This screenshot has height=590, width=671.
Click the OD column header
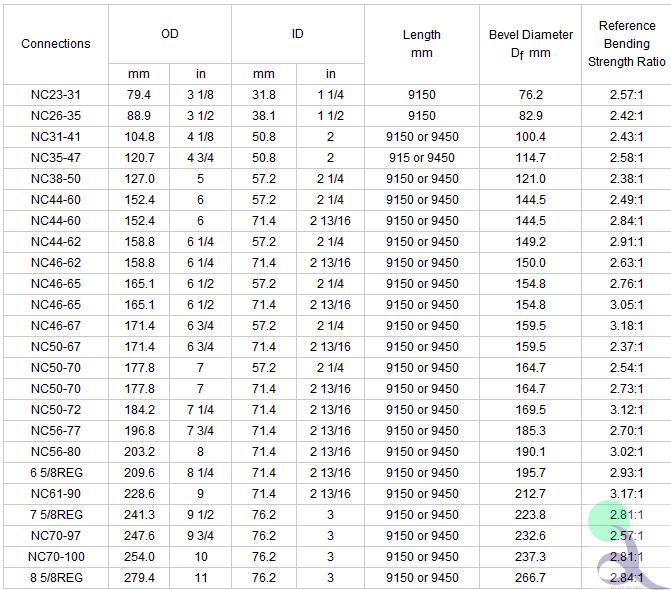click(170, 34)
